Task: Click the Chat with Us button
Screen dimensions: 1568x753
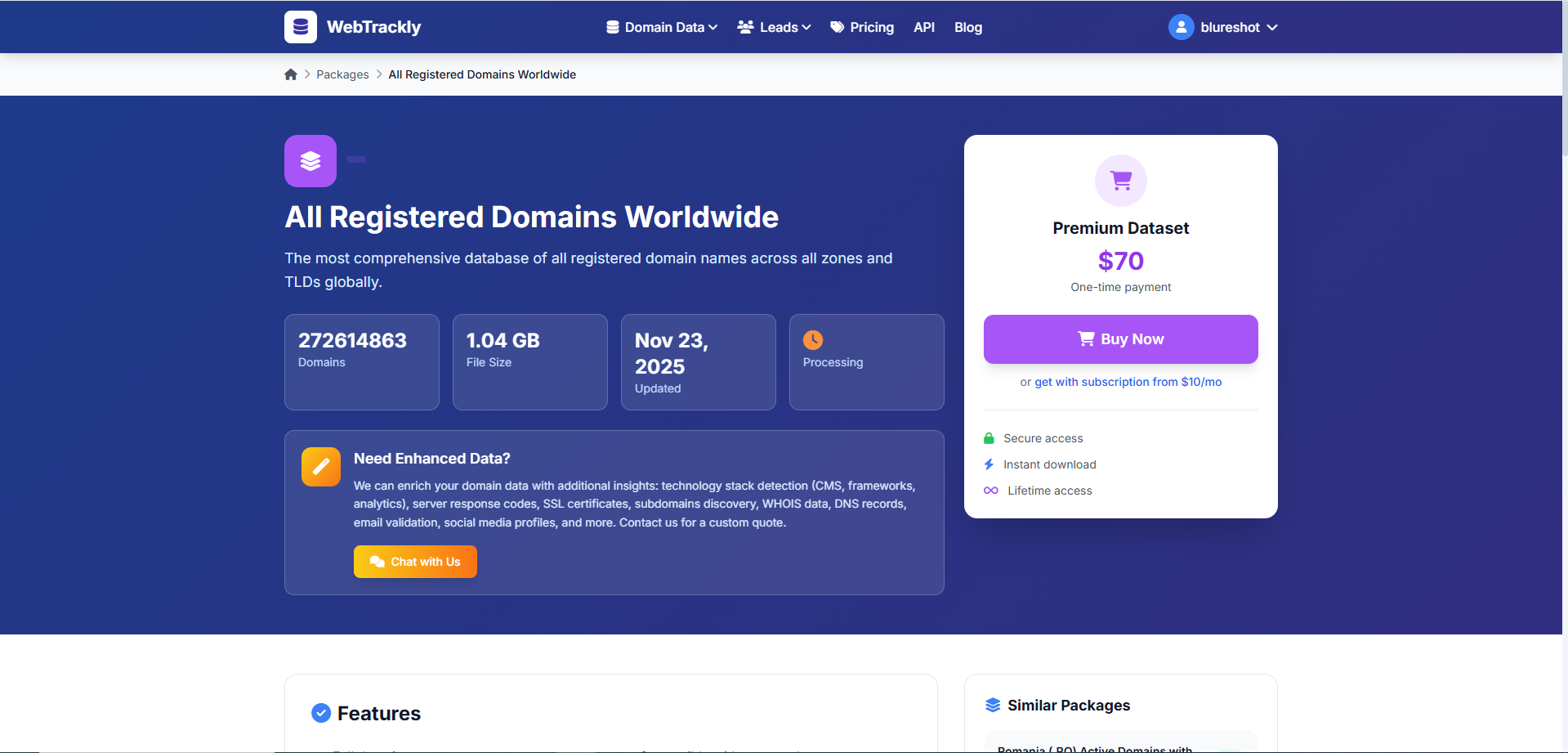Action: [x=414, y=561]
